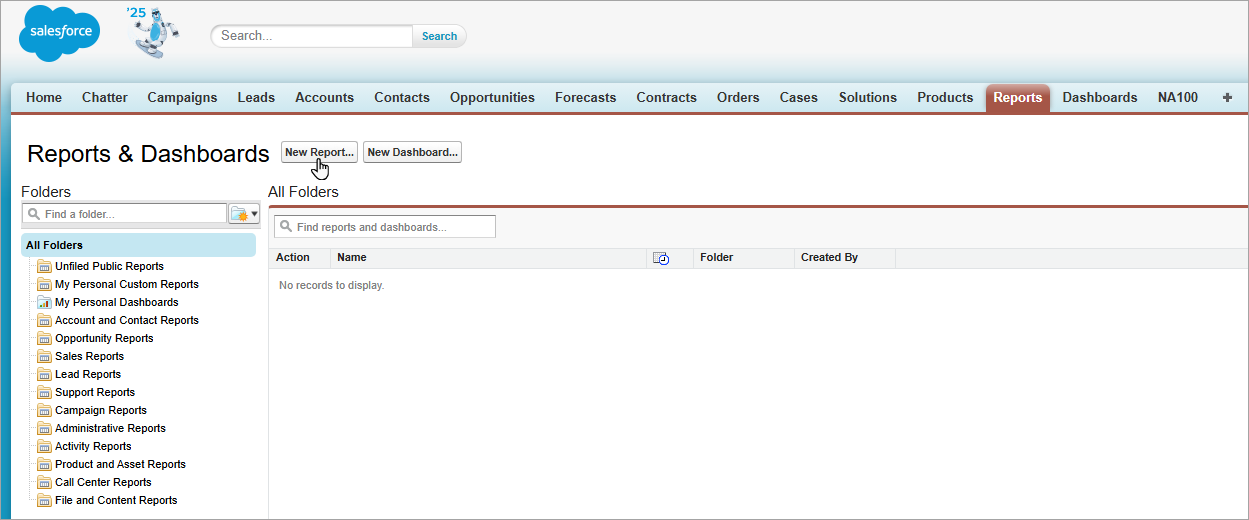Switch to the Chatter tab

(x=105, y=98)
